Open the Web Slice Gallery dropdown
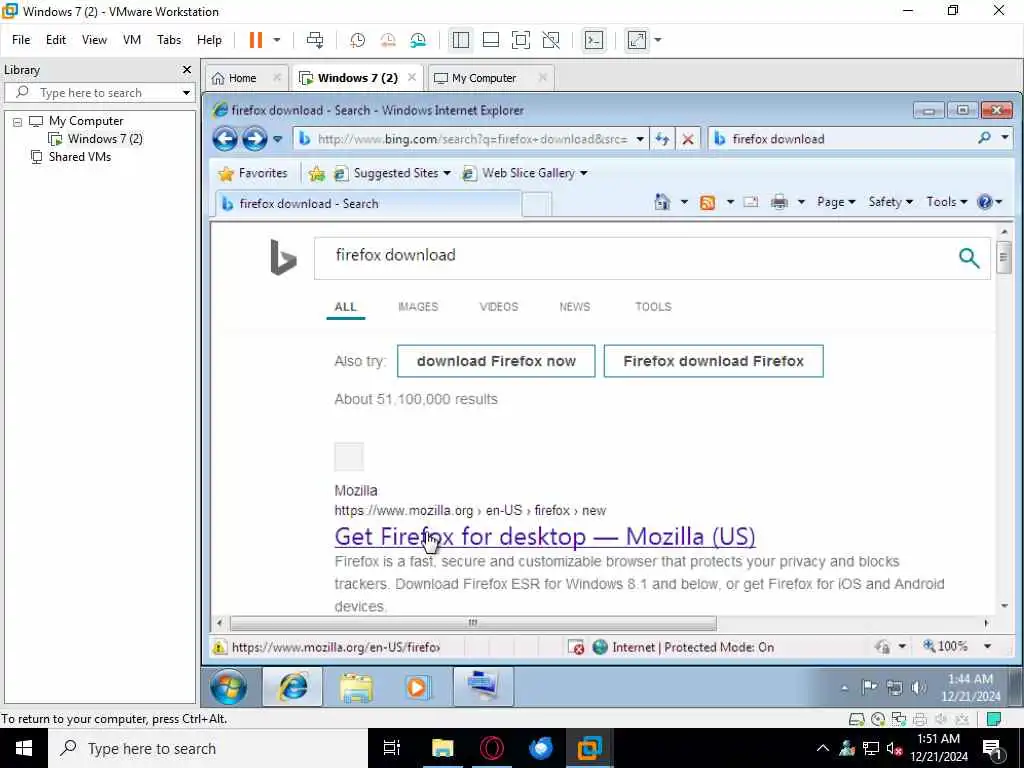 [x=584, y=173]
